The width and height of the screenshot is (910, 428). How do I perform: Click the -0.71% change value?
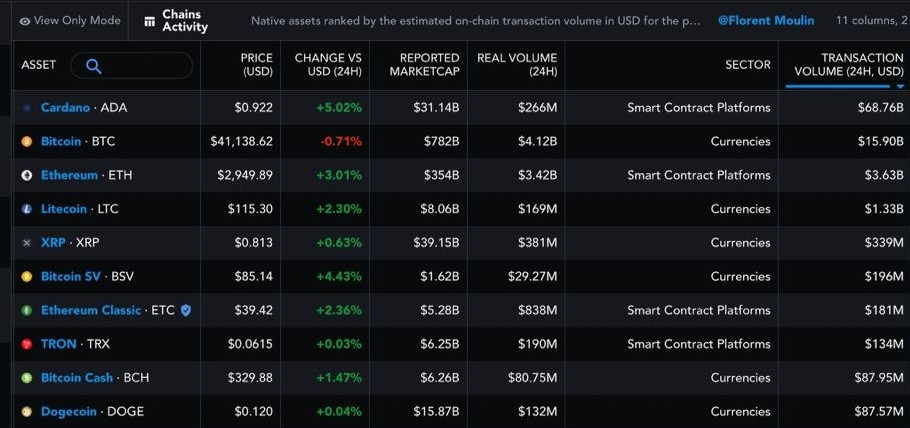[x=339, y=142]
